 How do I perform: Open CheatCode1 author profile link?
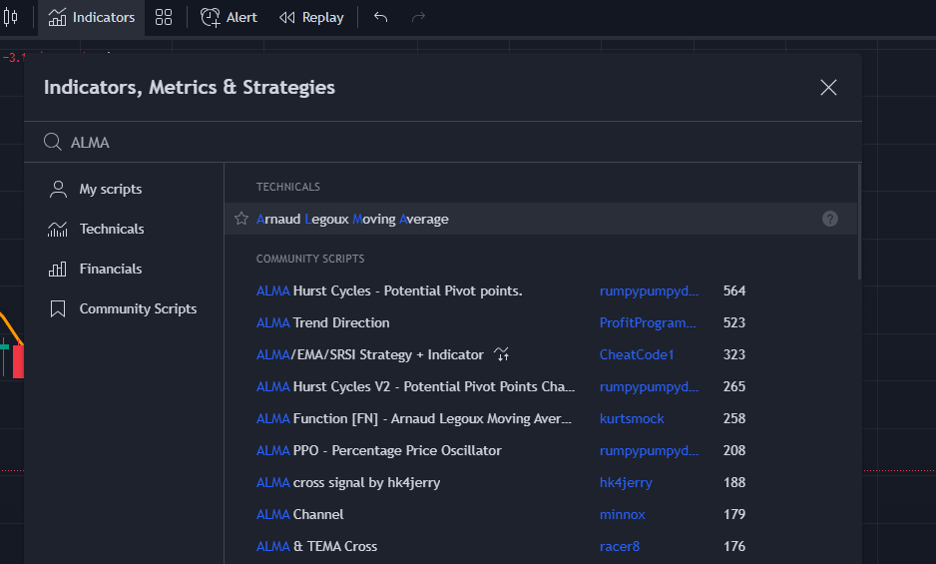[636, 355]
